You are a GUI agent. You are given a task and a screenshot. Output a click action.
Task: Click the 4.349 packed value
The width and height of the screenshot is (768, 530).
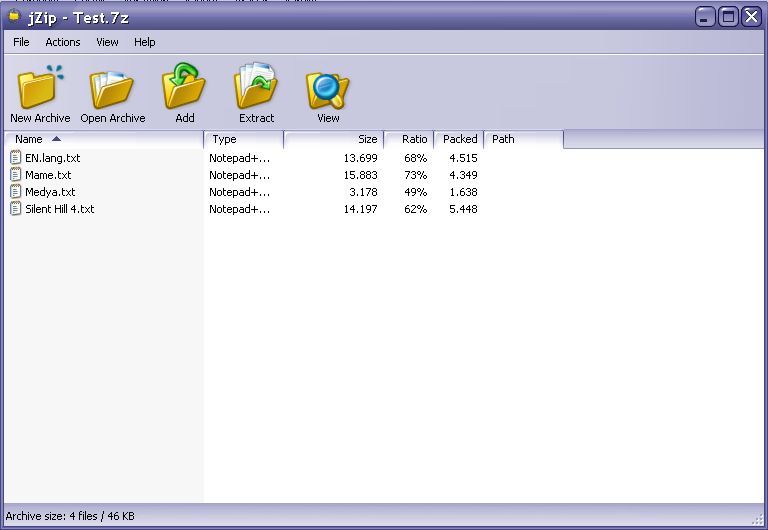463,175
